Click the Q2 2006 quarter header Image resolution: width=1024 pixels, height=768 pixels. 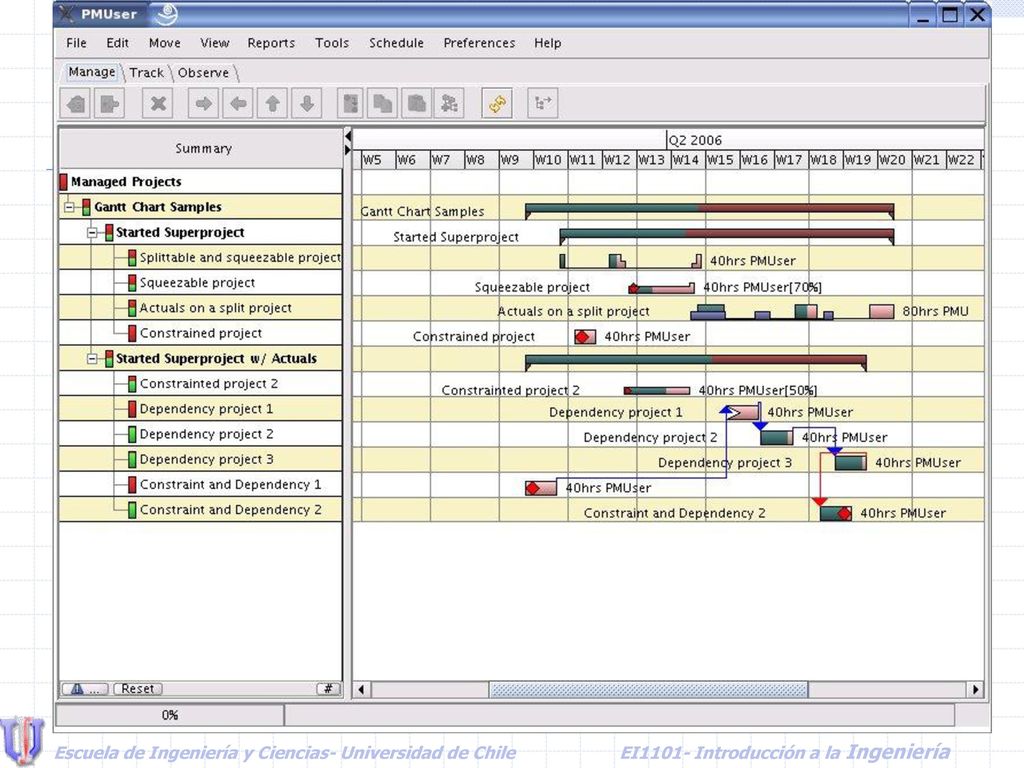click(695, 140)
